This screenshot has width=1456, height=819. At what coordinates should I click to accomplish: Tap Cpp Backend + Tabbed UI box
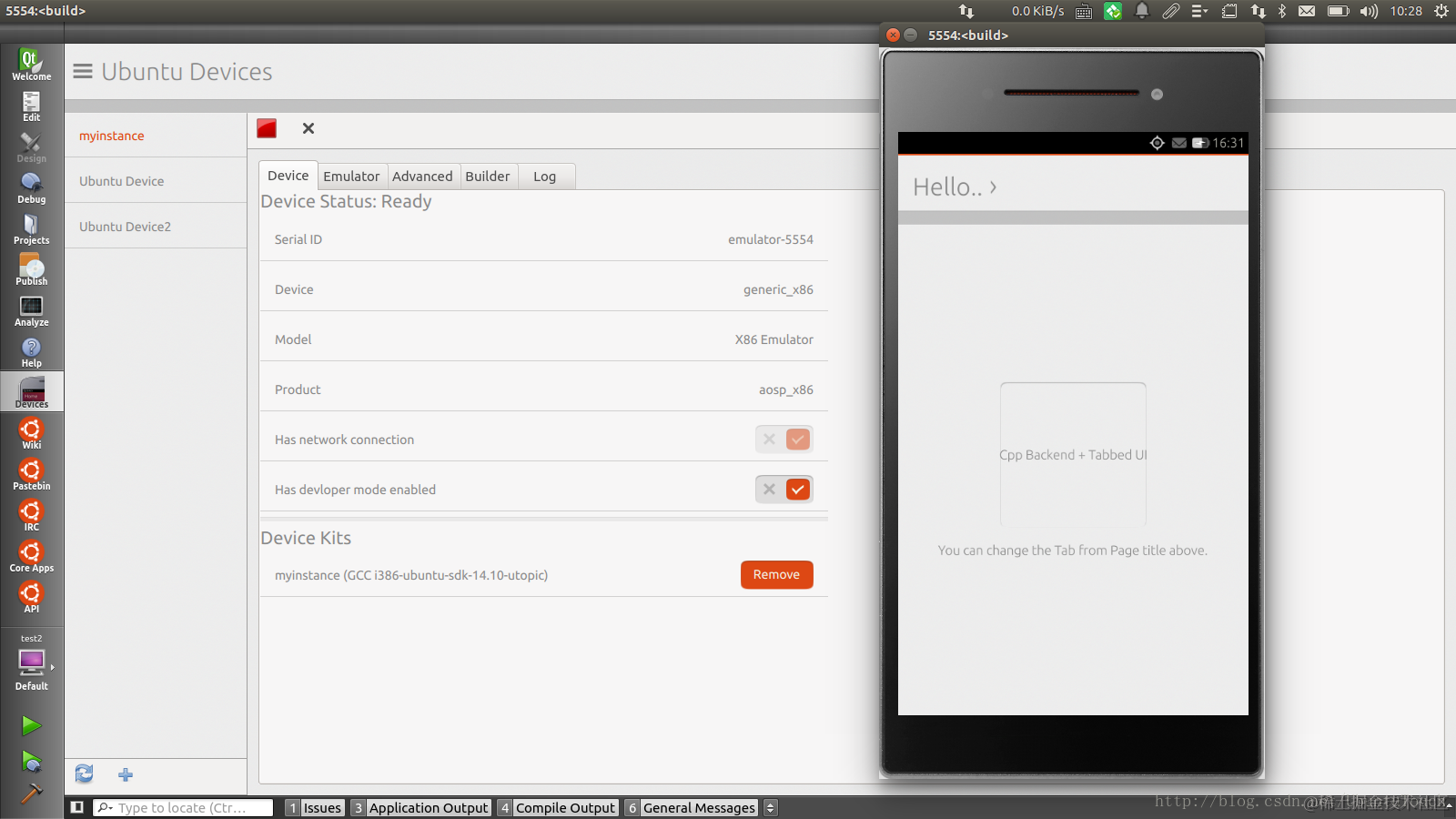point(1073,455)
